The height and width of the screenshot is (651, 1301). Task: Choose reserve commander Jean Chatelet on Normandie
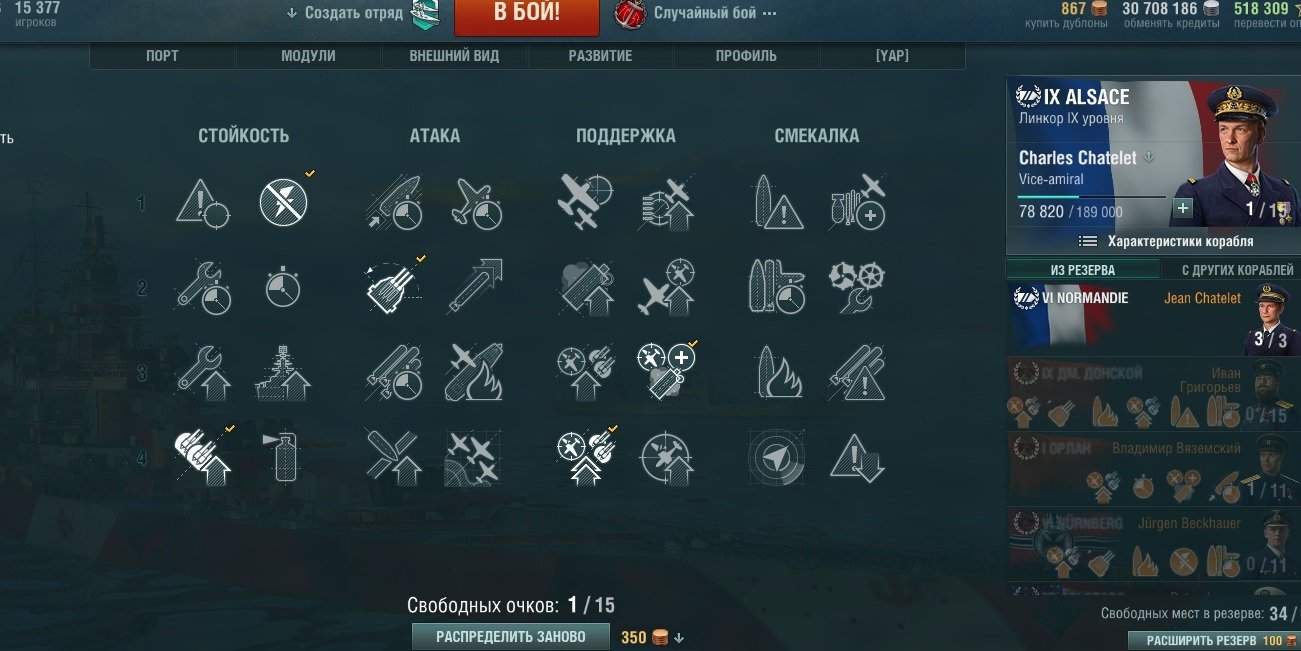pos(1153,318)
